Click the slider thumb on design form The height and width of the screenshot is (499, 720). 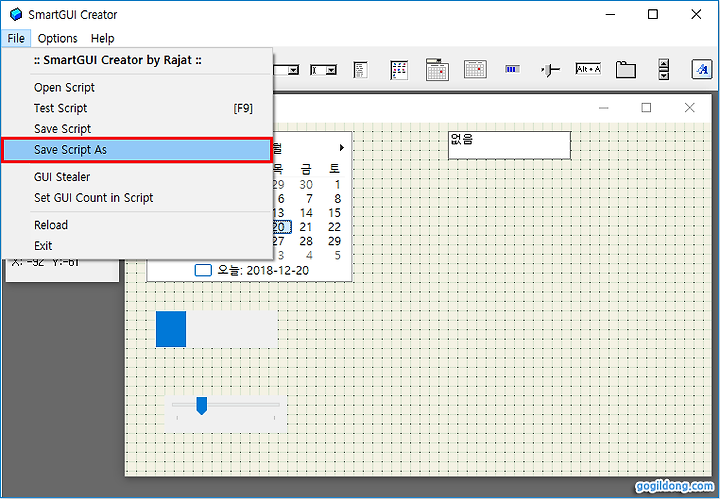click(x=202, y=406)
